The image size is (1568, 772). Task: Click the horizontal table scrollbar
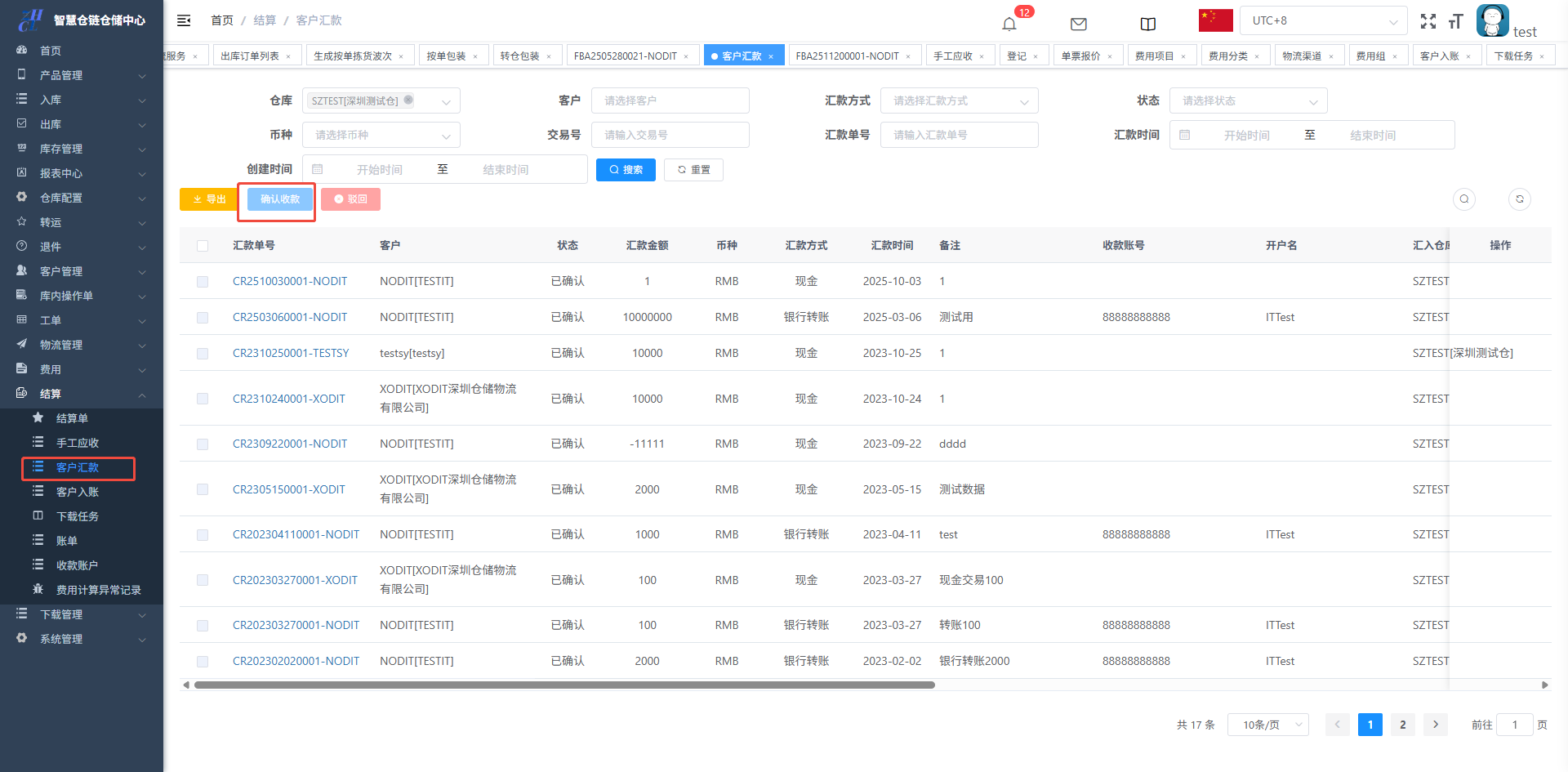563,685
